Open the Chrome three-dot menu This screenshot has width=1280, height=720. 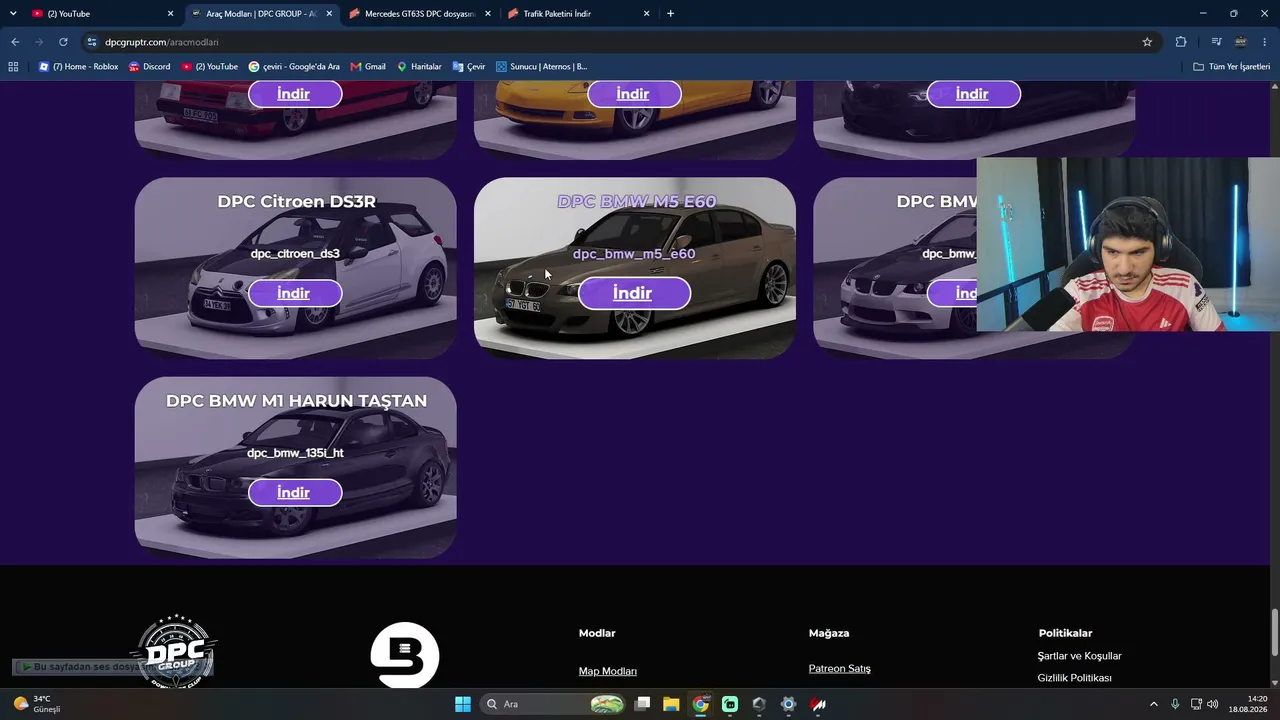pos(1265,42)
